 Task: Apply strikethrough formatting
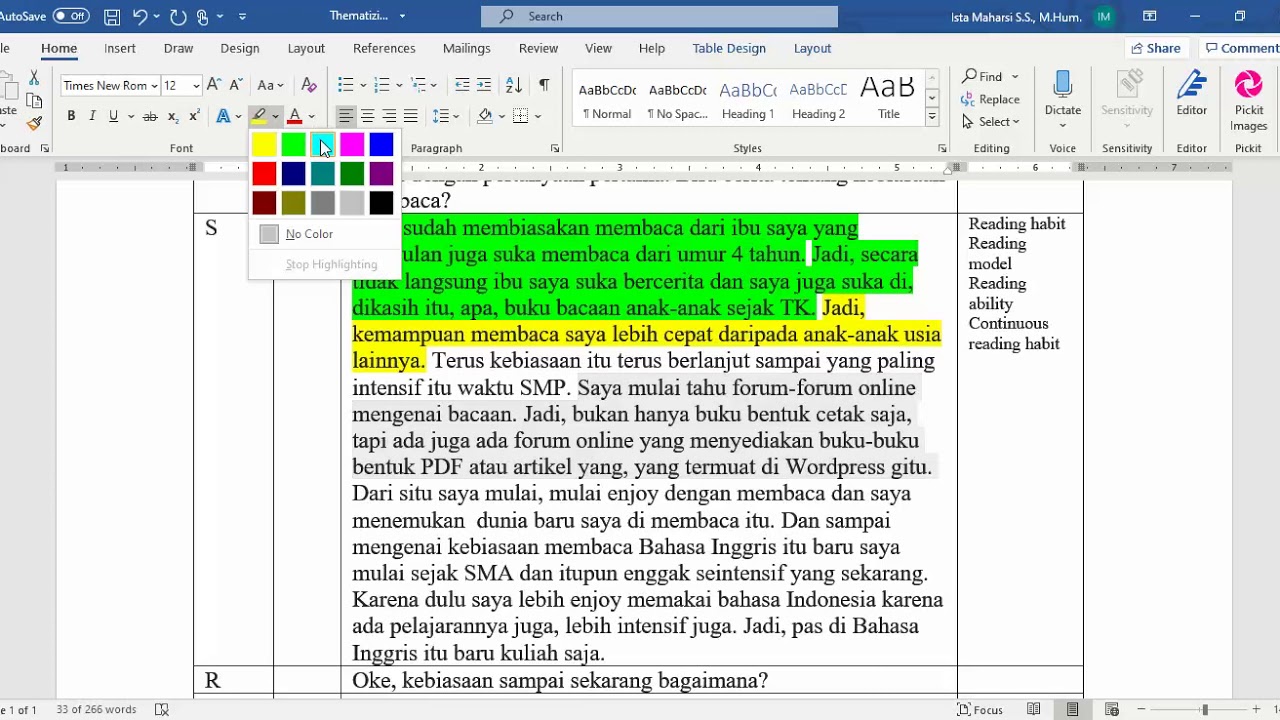coord(150,117)
